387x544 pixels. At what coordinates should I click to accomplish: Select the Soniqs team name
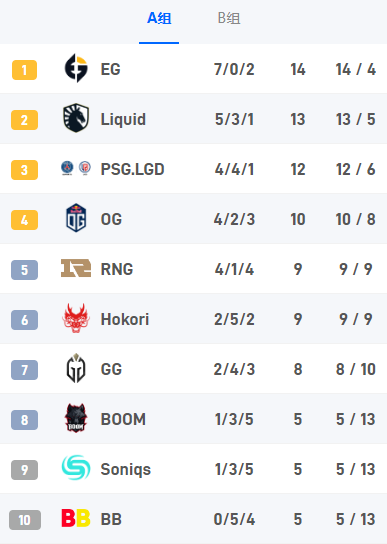coord(126,469)
